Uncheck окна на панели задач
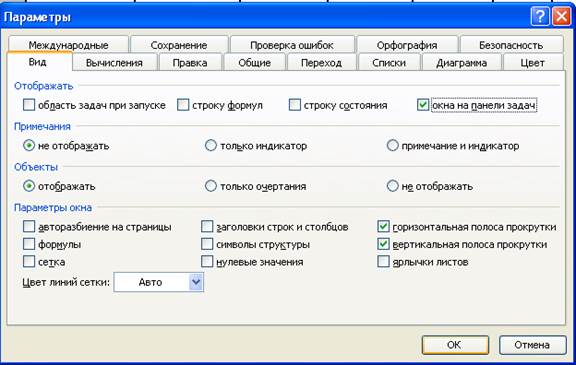This screenshot has height=365, width=576. pos(423,105)
